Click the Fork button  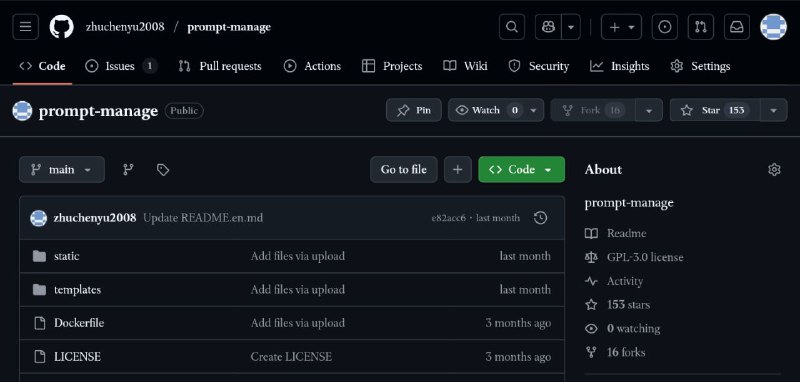pos(593,110)
